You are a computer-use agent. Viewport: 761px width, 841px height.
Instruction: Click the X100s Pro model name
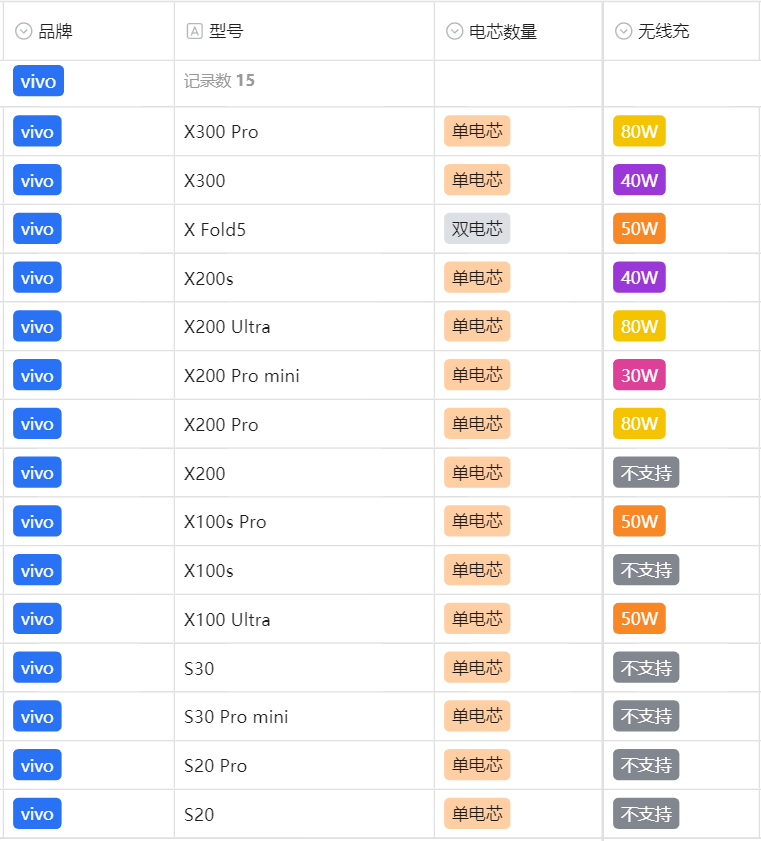225,522
